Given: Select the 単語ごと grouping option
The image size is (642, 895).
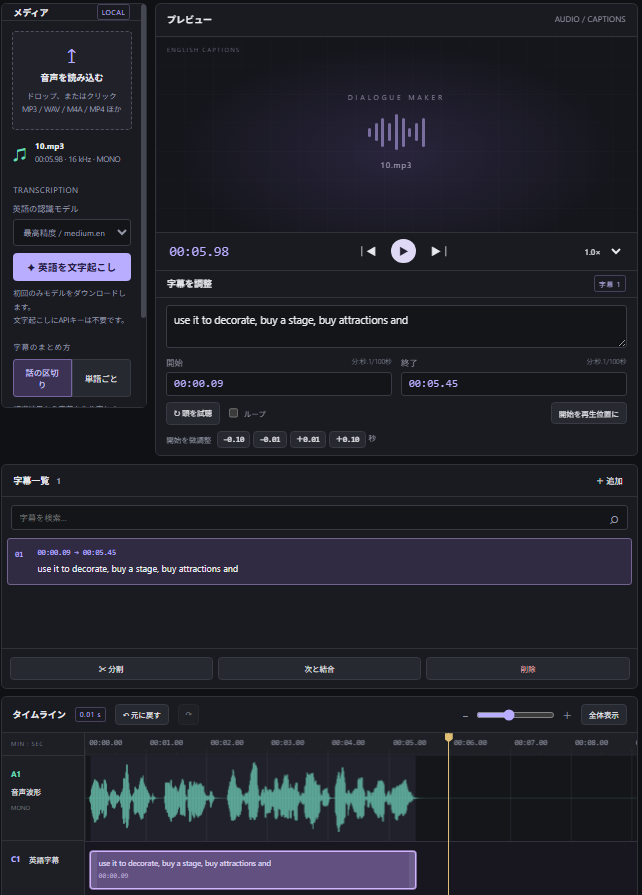Looking at the screenshot, I should click(x=102, y=378).
